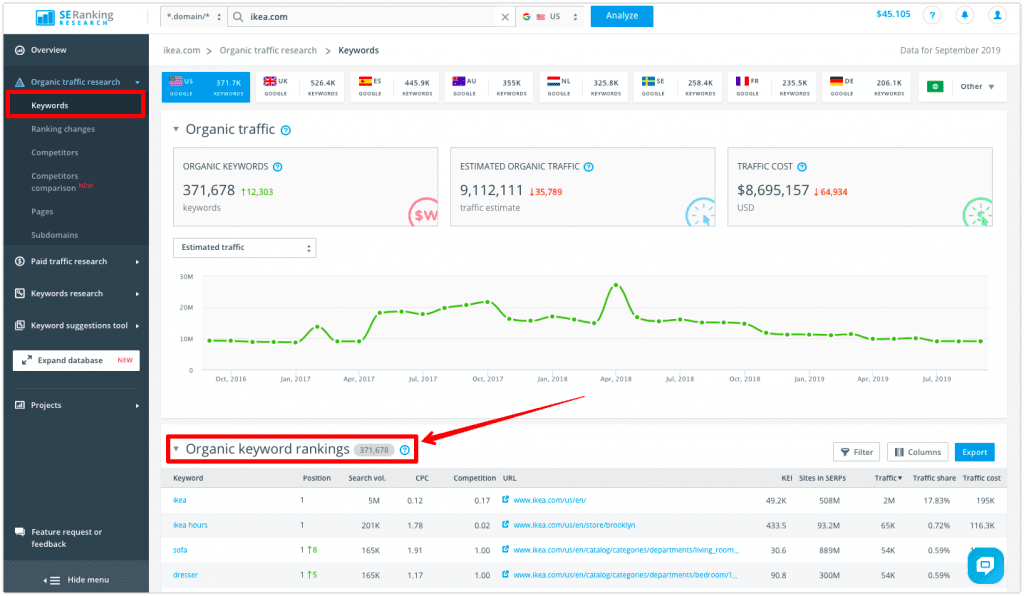Screen dimensions: 1024x596
Task: Open the user profile icon
Action: tap(997, 15)
